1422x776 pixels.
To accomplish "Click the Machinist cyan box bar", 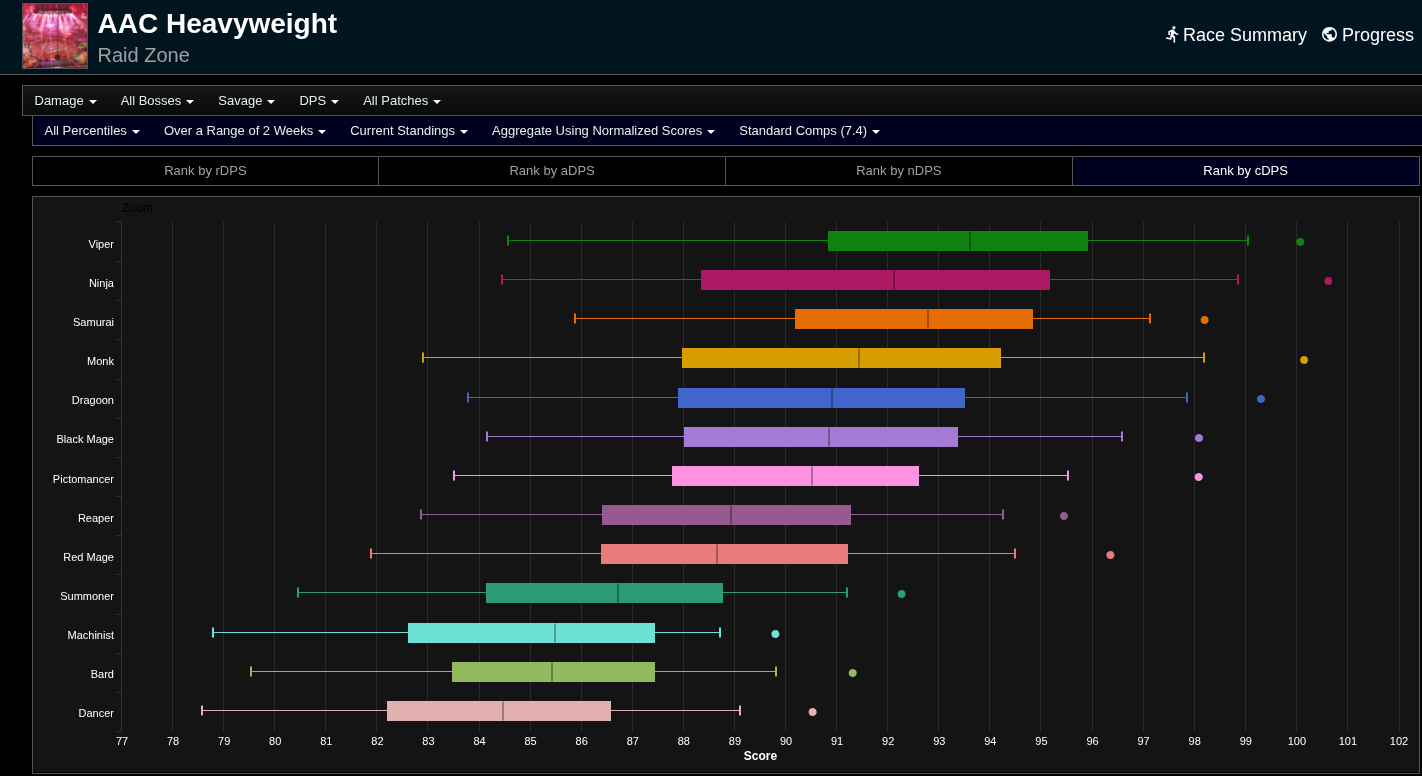I will pos(531,633).
